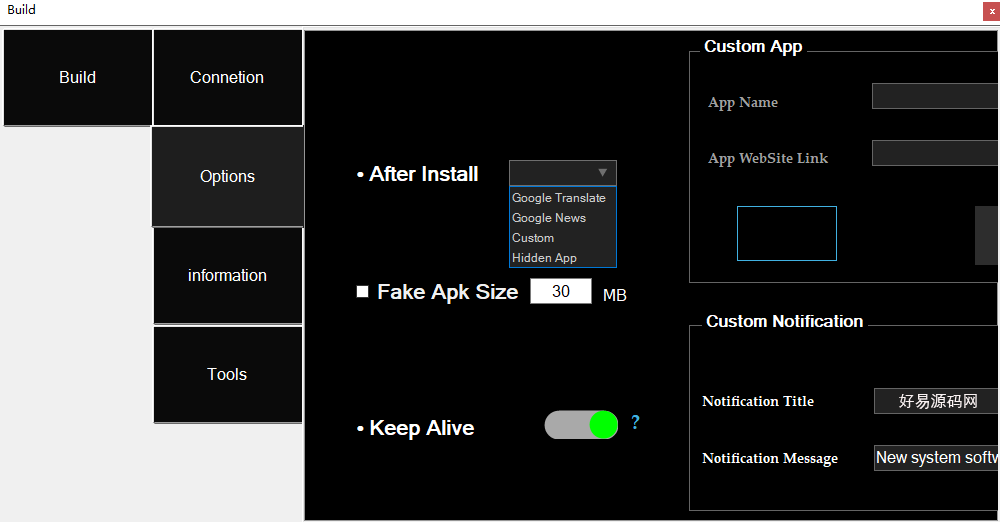Edit the Notification Message text box
This screenshot has width=1000, height=522.
click(936, 458)
